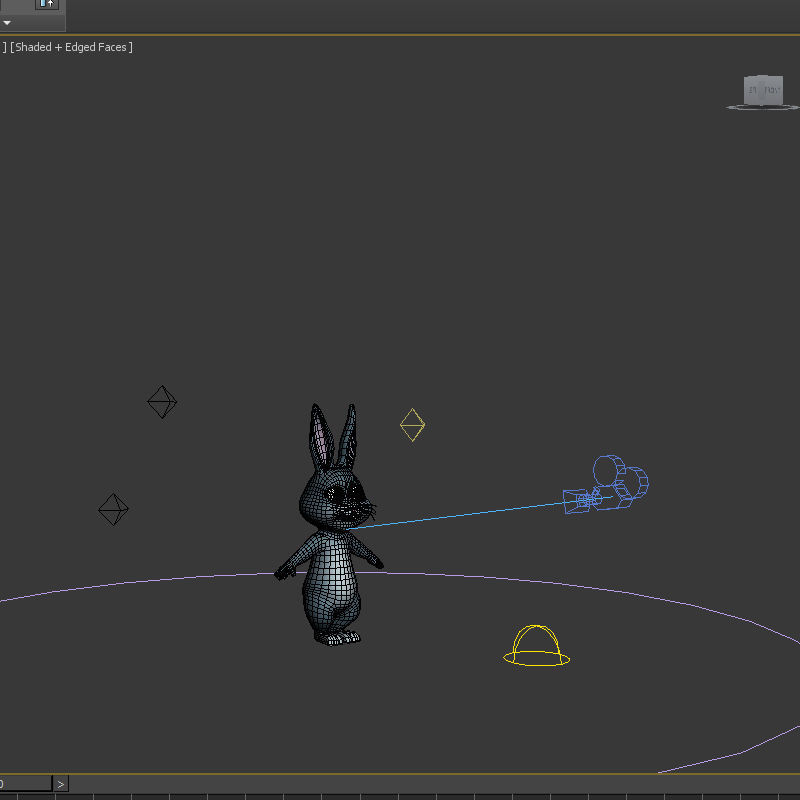The height and width of the screenshot is (800, 800).
Task: Select the upper black octahedron light
Action: point(162,402)
